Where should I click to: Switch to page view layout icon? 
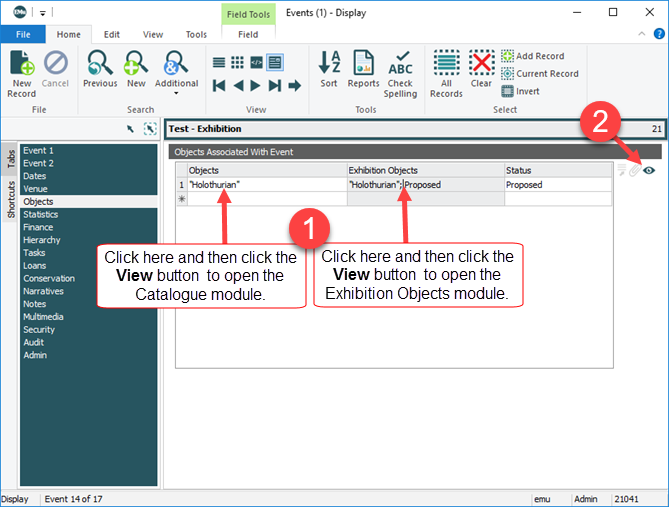pyautogui.click(x=274, y=62)
